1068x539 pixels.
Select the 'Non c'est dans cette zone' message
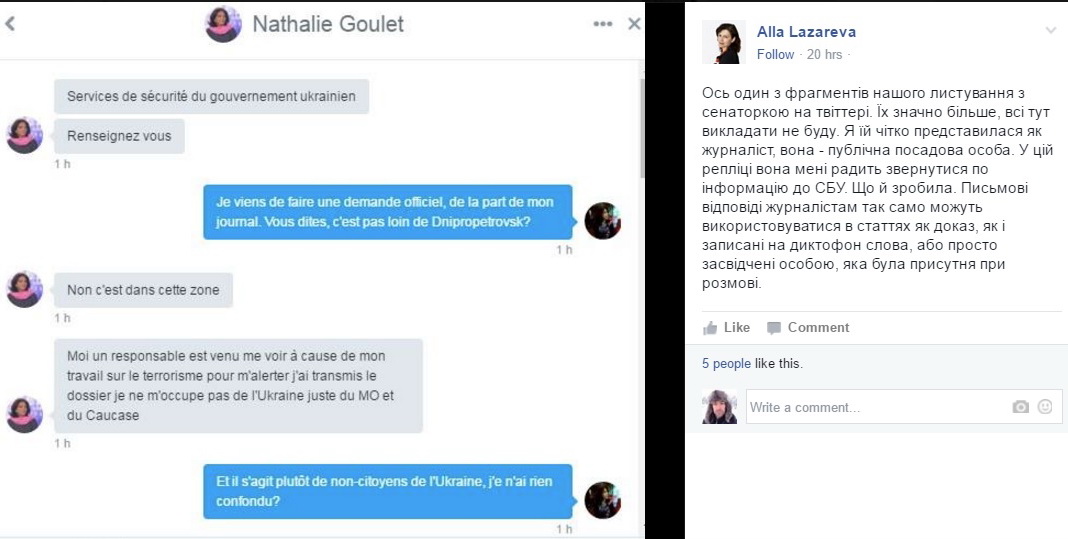pyautogui.click(x=143, y=290)
